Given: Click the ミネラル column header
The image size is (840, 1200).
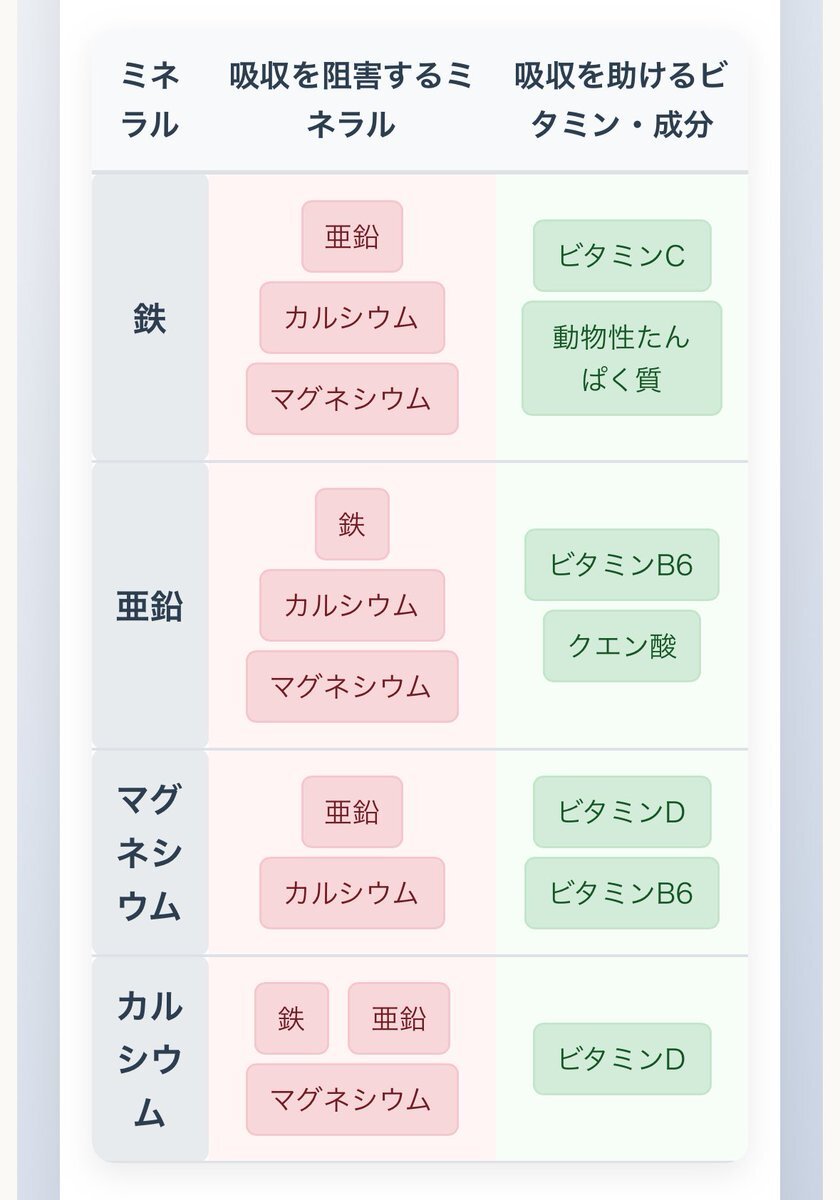Looking at the screenshot, I should pos(150,100).
